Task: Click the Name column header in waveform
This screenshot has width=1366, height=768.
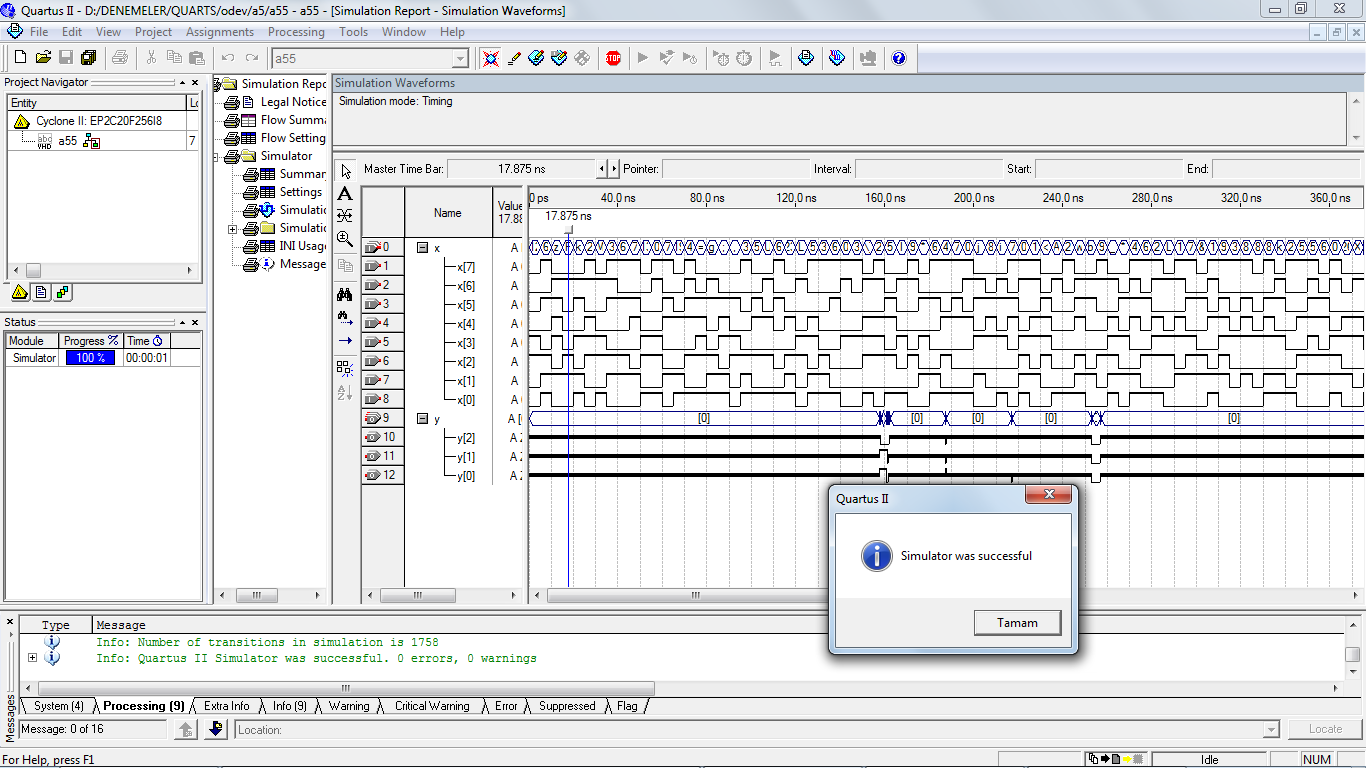Action: pos(448,212)
